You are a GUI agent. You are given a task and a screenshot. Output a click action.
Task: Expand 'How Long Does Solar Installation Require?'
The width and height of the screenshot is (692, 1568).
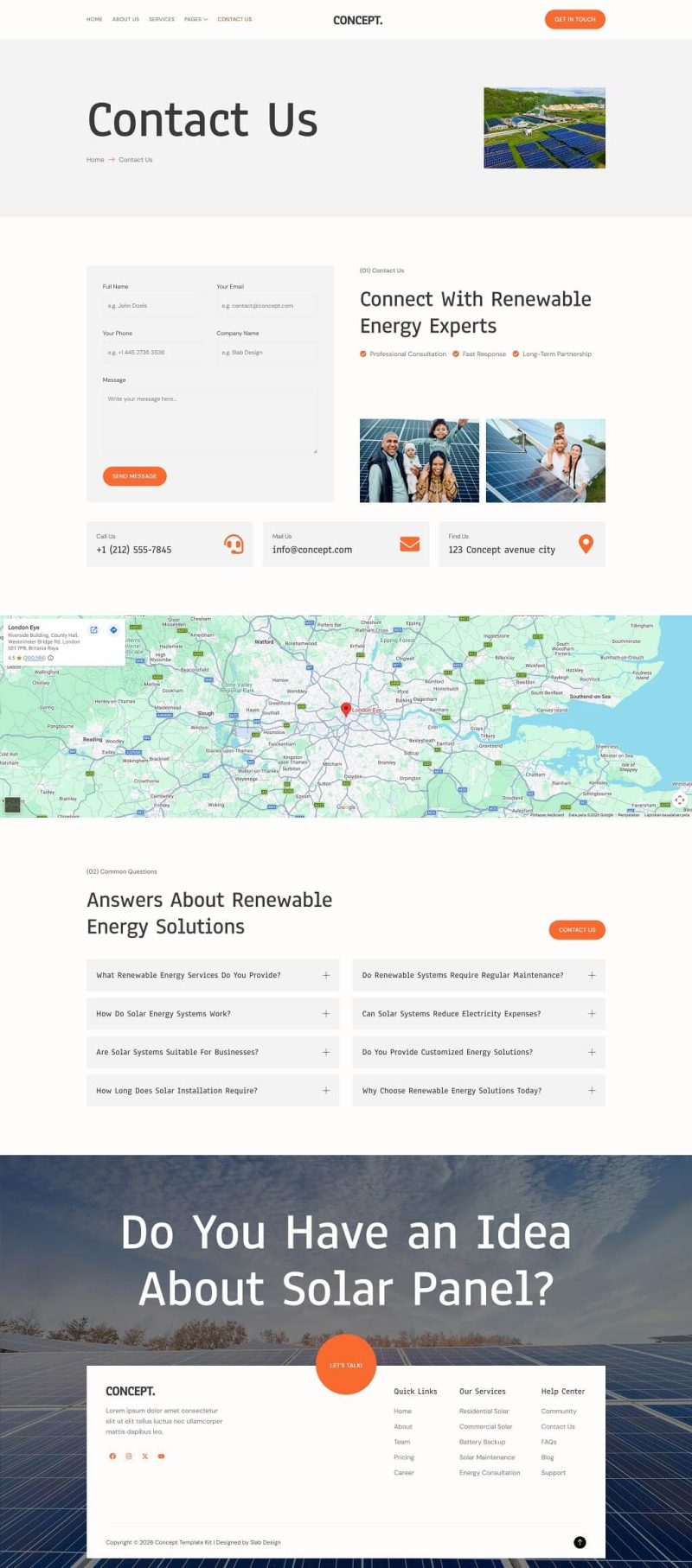click(x=213, y=1091)
